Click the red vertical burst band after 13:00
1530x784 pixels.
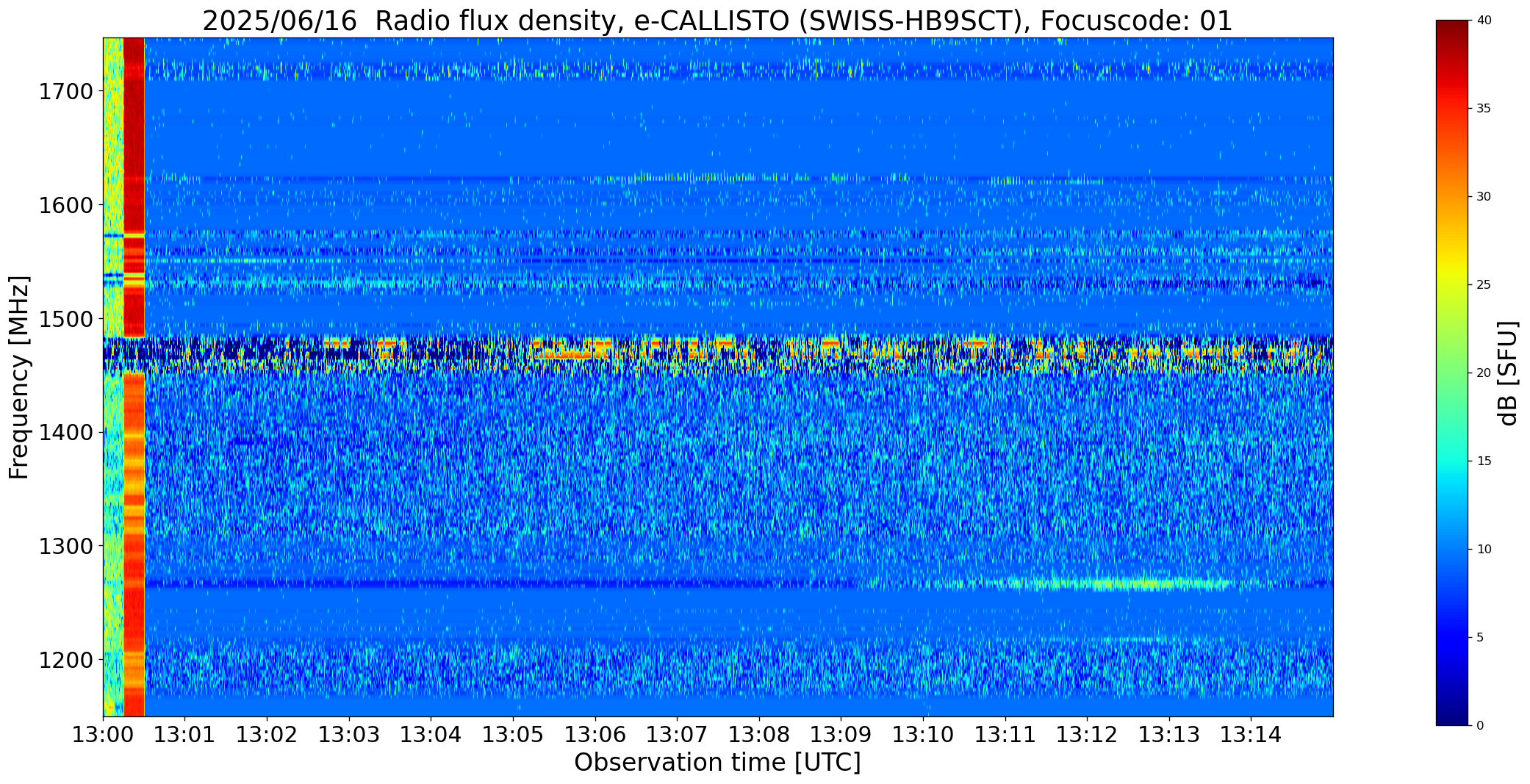[134, 377]
